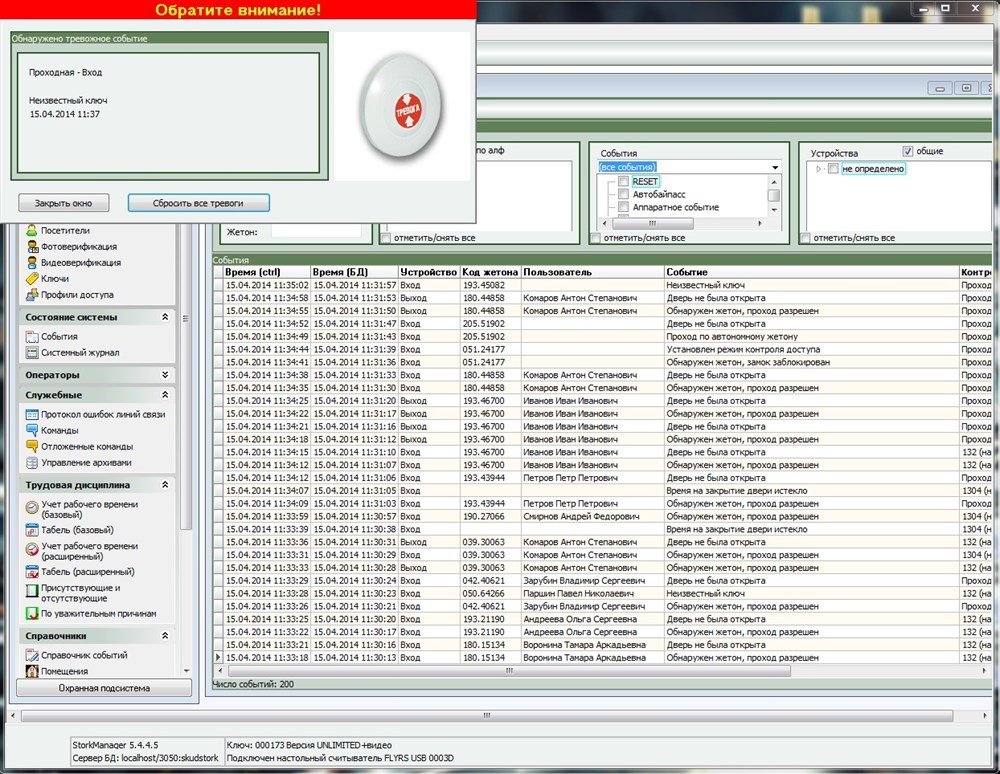Open Справочник событий icon
Image resolution: width=1000 pixels, height=774 pixels.
31,655
